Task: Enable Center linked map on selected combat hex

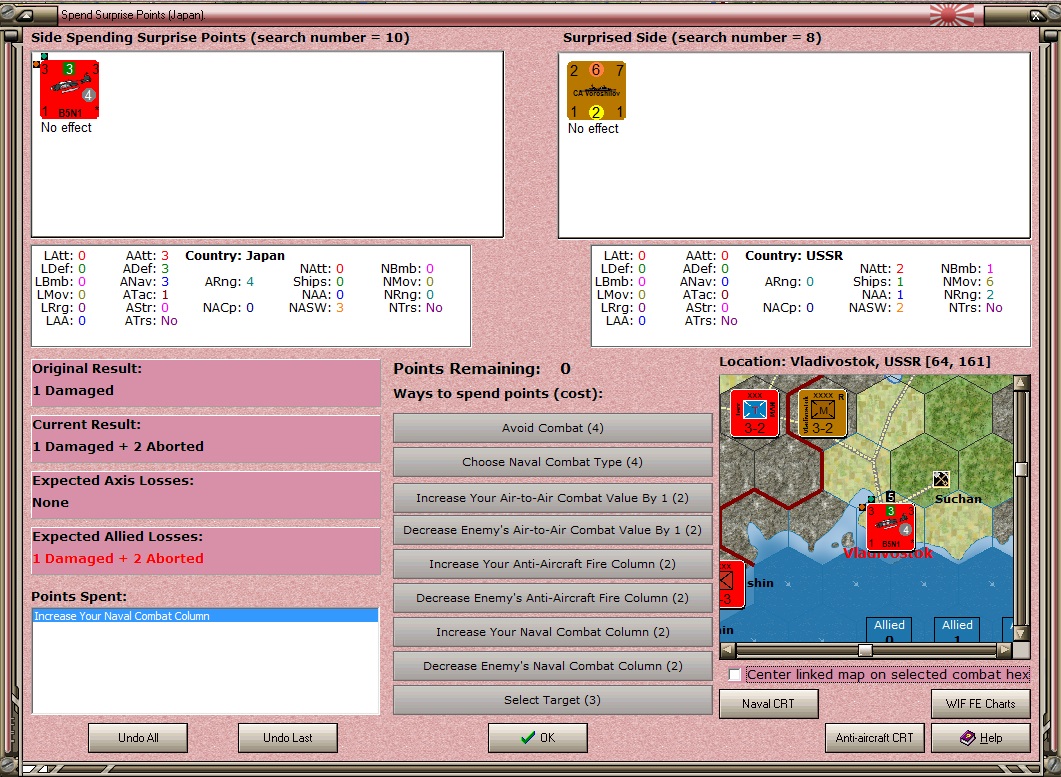Action: (x=735, y=675)
